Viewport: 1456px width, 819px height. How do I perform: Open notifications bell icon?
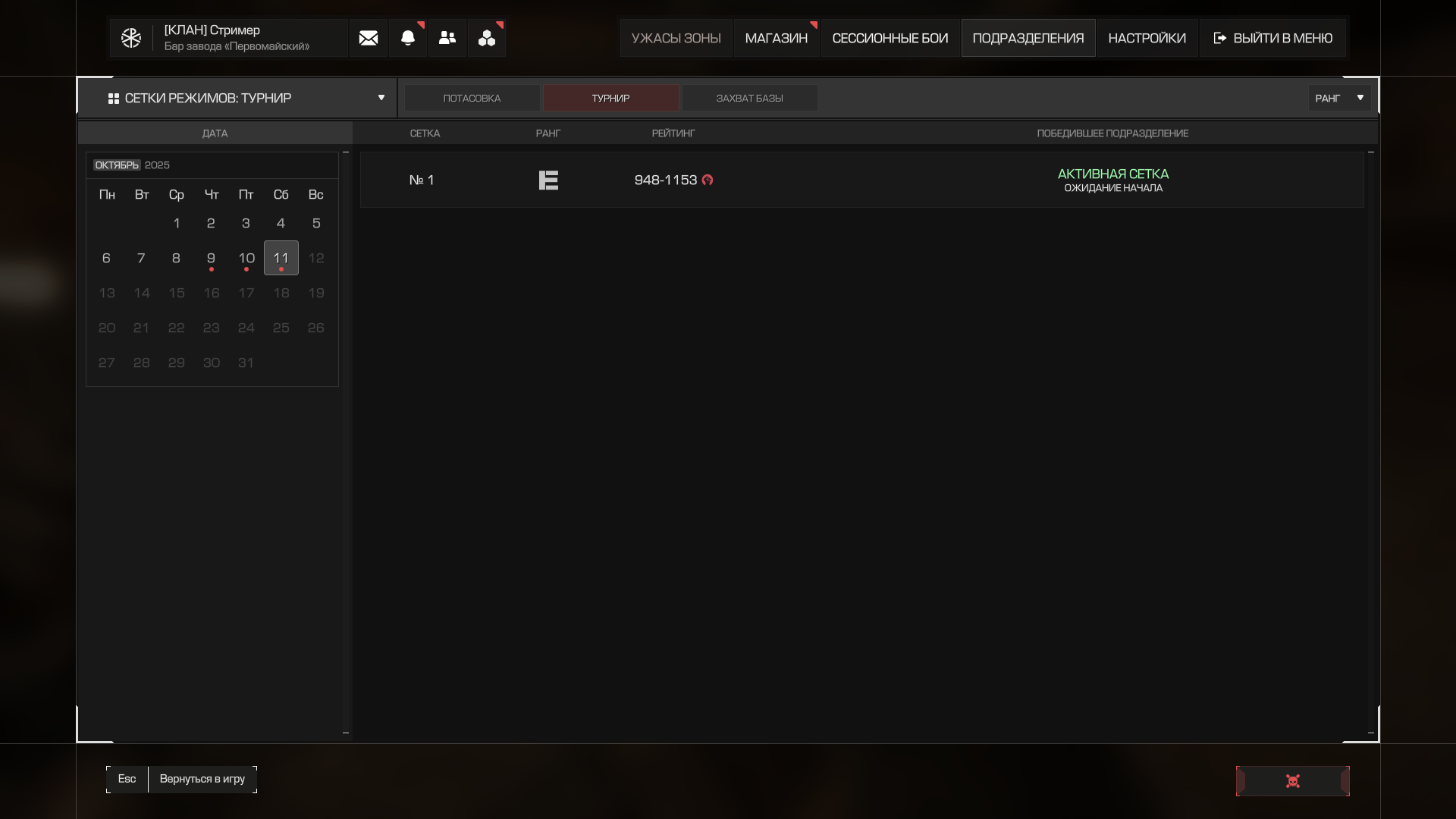[x=408, y=38]
